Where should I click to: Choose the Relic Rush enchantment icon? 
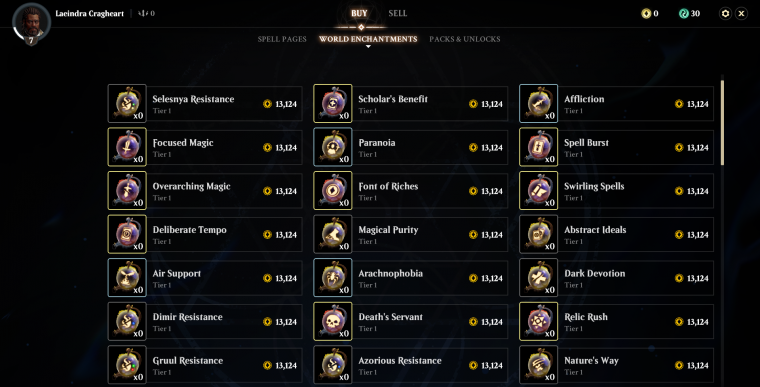pos(538,322)
